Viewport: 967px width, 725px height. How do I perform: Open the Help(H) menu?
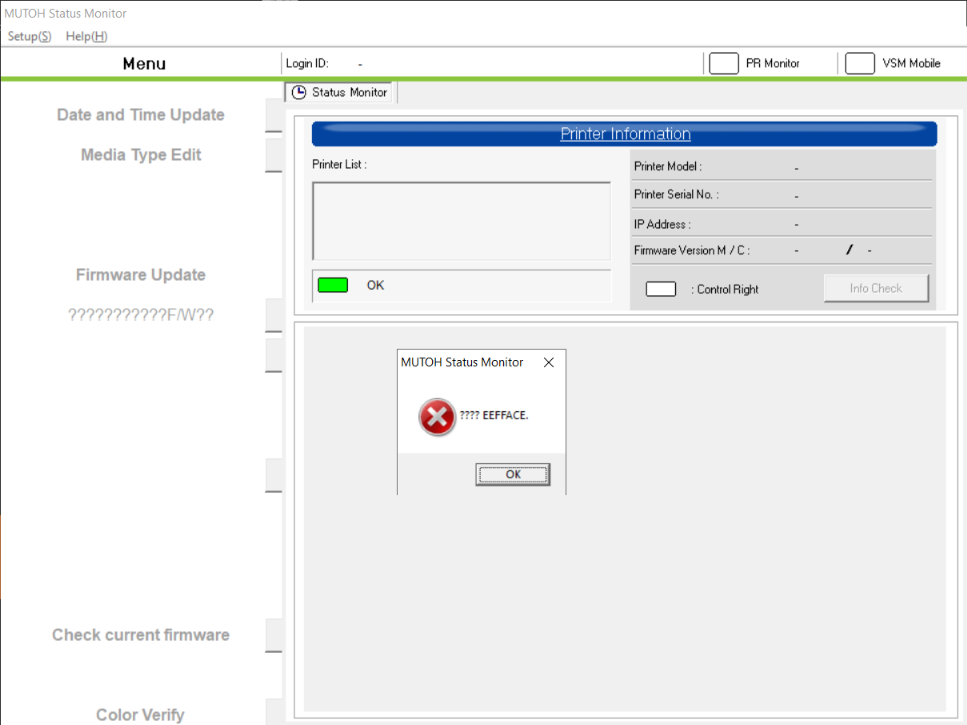pyautogui.click(x=86, y=36)
